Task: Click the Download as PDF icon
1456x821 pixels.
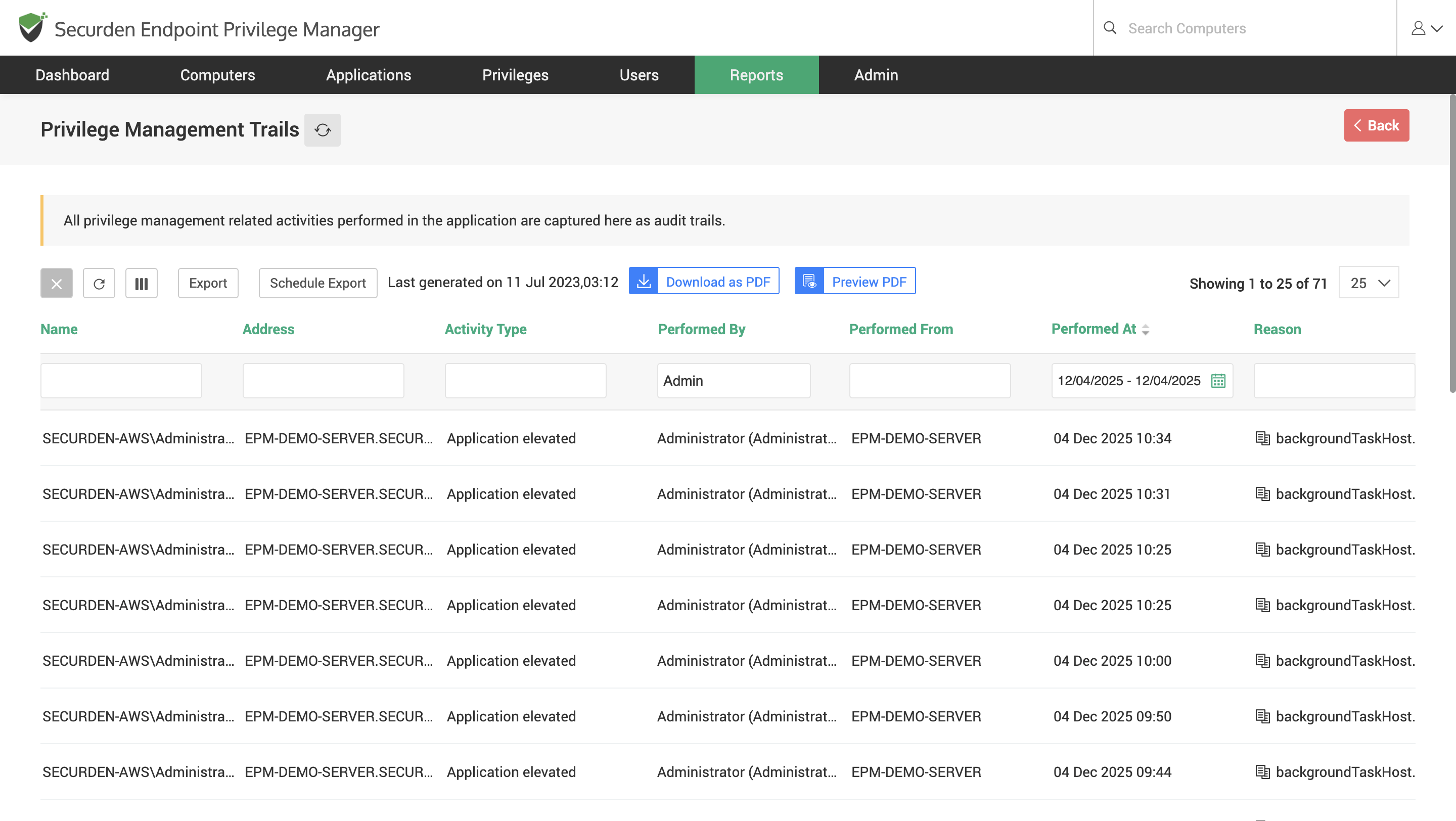Action: (644, 281)
